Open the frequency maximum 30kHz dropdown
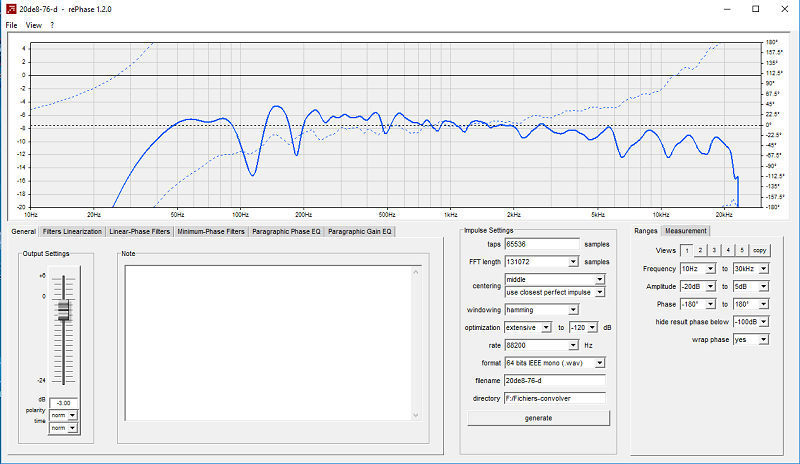800x464 pixels. [751, 268]
